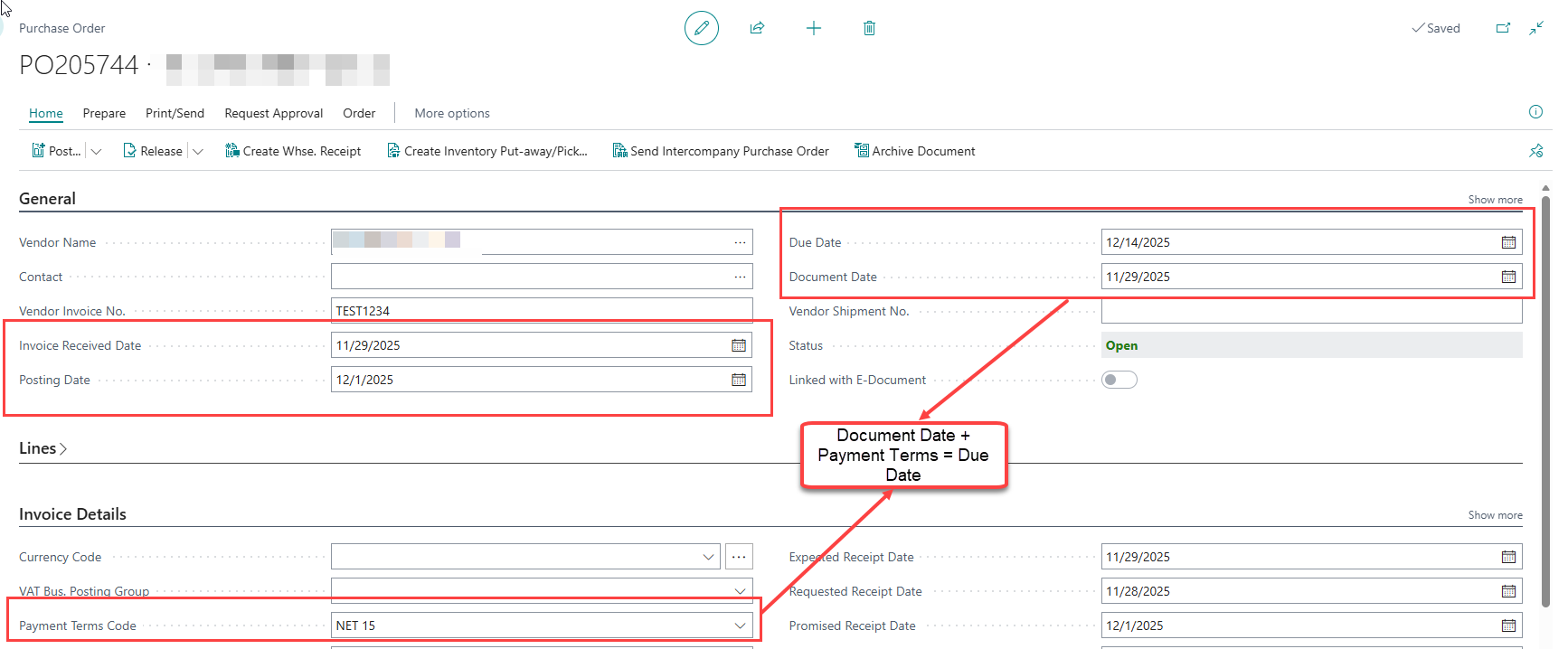Expand the Lines section
Screen dimensions: 1568x649
[43, 448]
